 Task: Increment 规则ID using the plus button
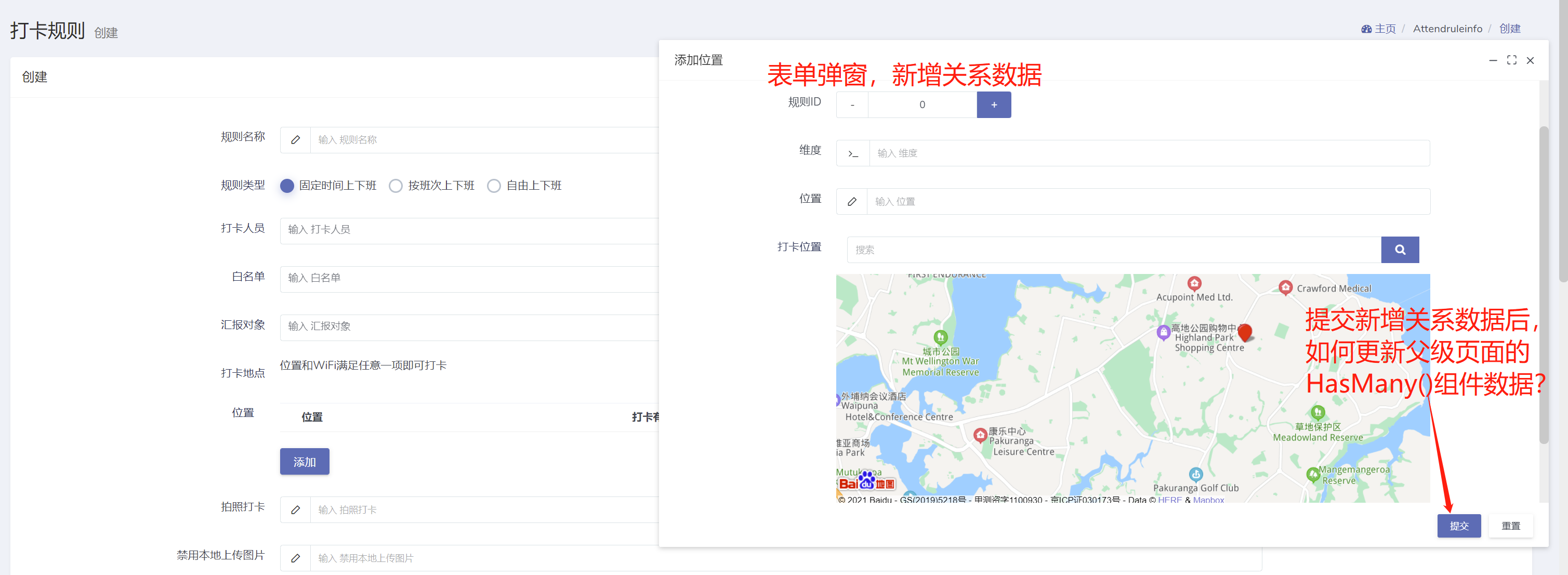(x=993, y=104)
